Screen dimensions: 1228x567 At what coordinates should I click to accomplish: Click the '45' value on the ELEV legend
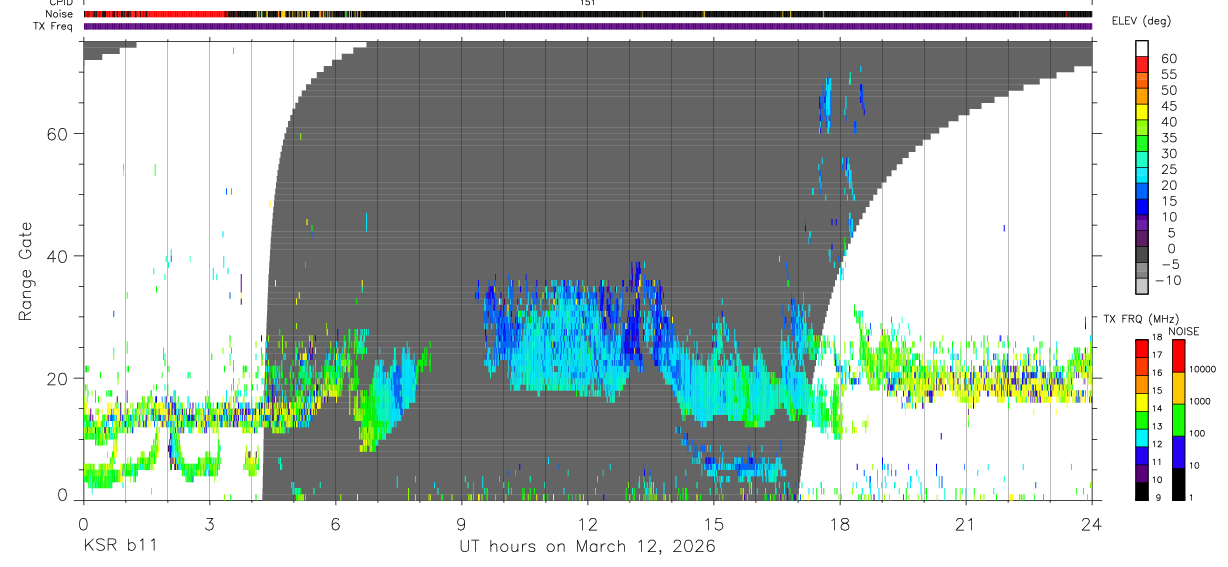1168,106
